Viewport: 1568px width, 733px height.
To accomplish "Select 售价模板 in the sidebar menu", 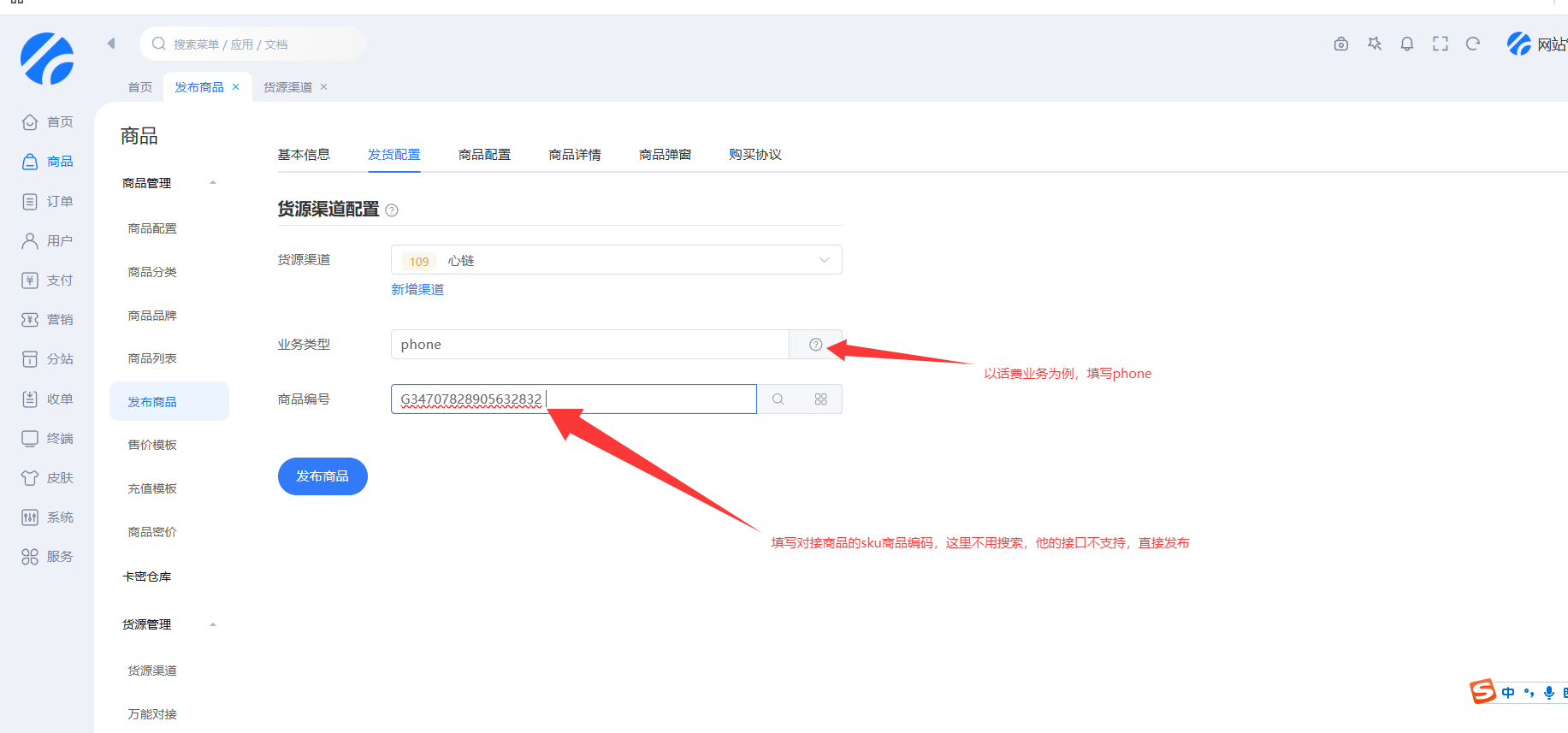I will [x=152, y=445].
